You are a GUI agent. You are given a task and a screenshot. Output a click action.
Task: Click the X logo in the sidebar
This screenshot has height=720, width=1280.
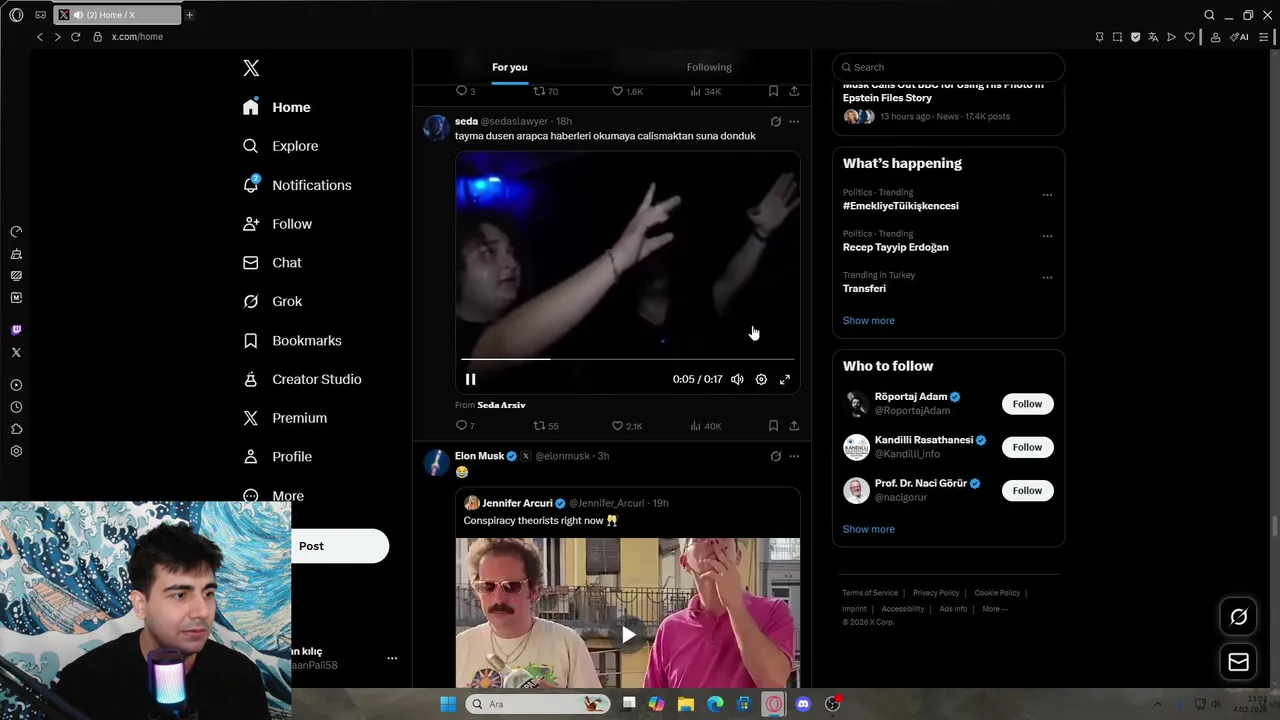tap(251, 68)
